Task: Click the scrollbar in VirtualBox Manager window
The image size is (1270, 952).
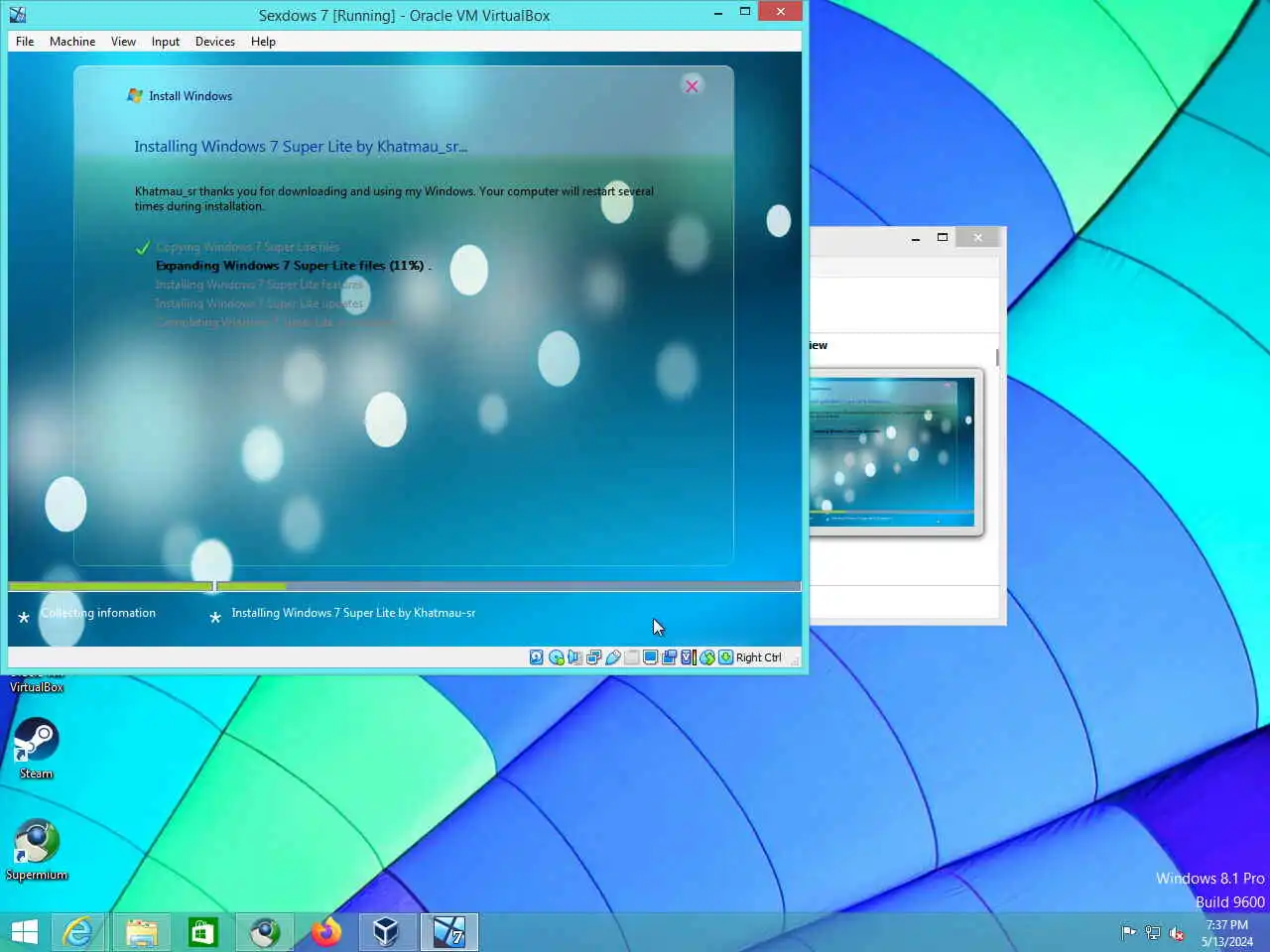Action: pos(997,357)
